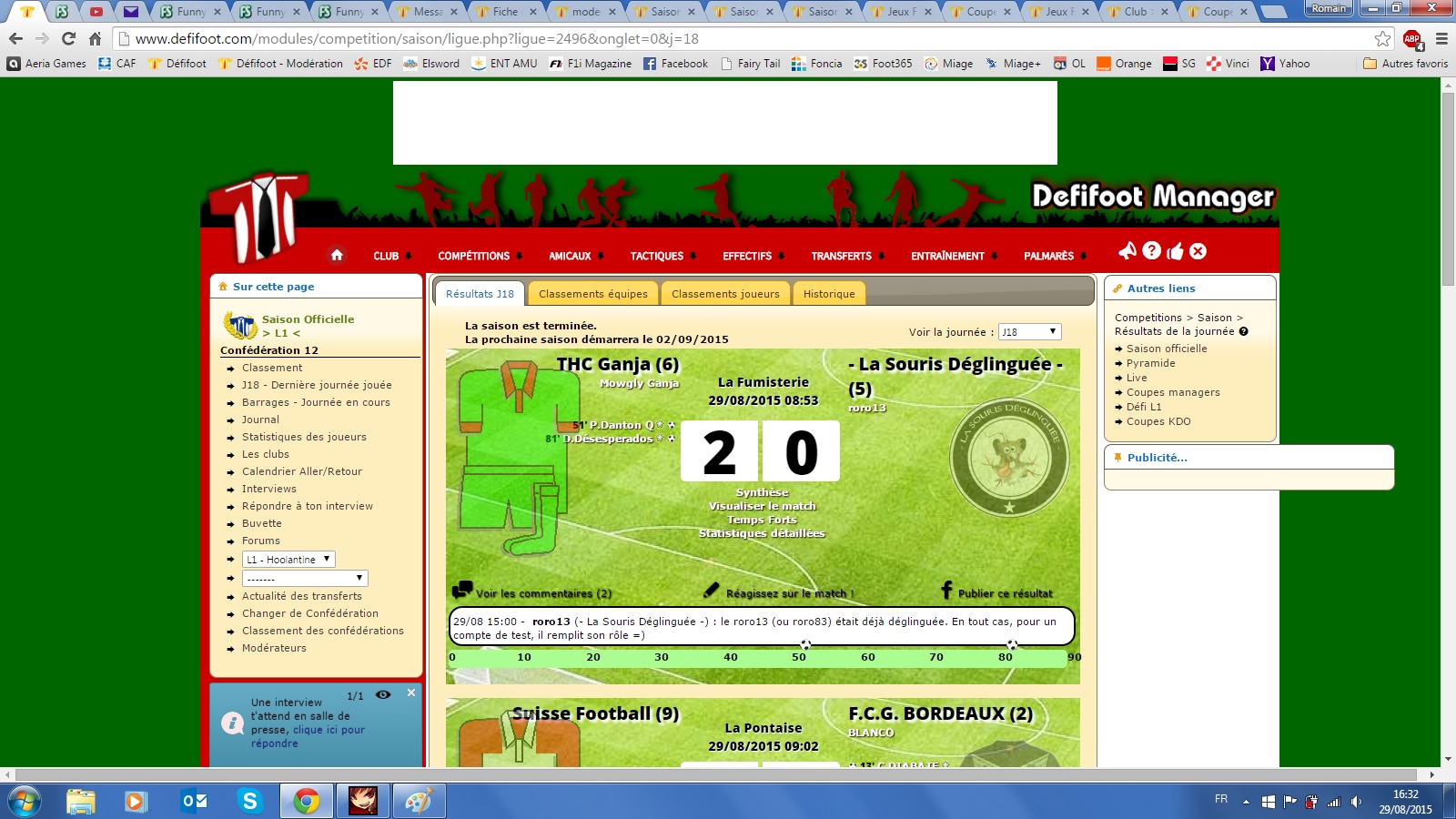Click the speech bubble comments icon
Viewport: 1456px width, 819px height.
click(462, 590)
